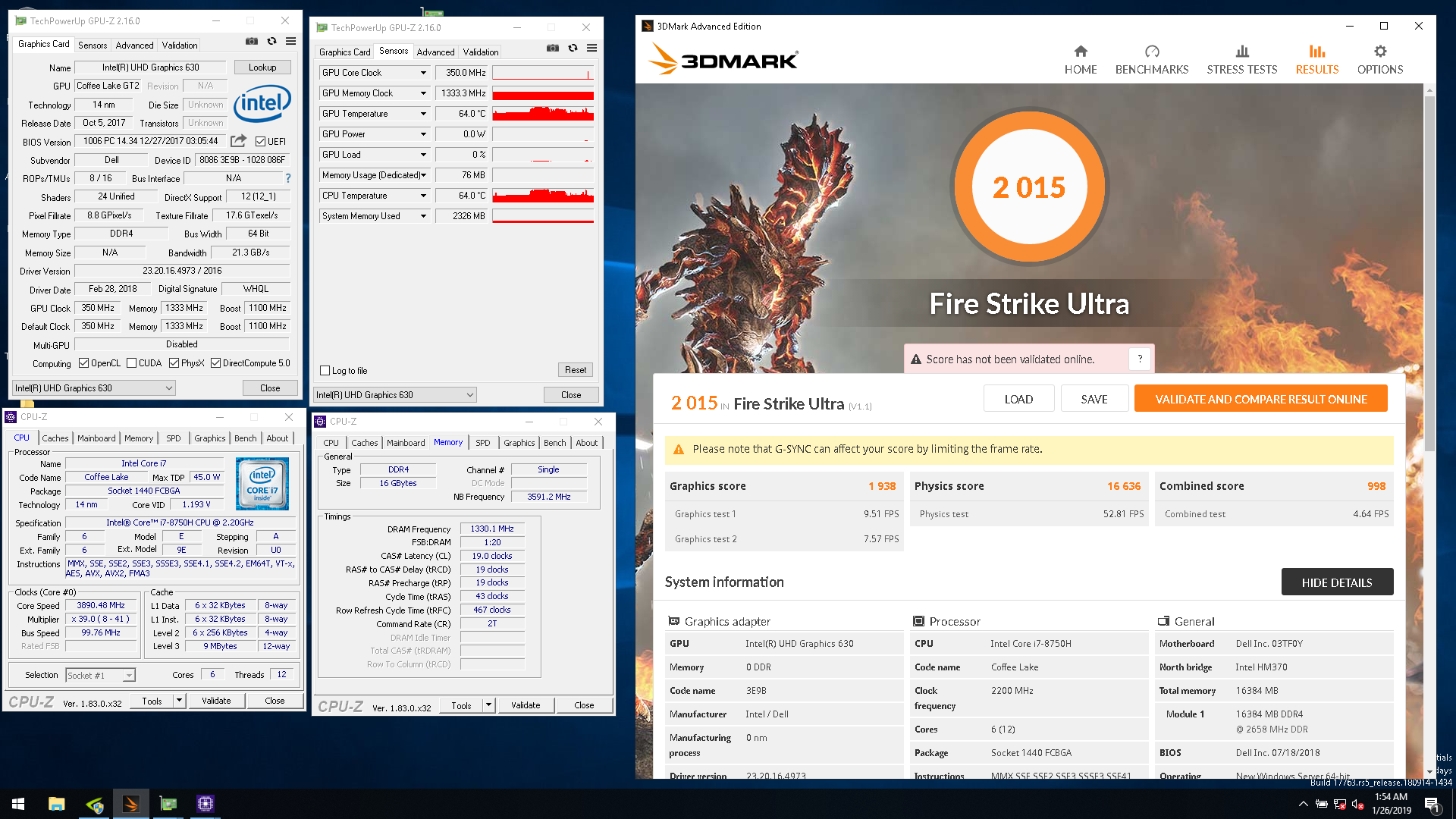Open the Mainboard tab in CPU-Z CPU window

coord(96,438)
